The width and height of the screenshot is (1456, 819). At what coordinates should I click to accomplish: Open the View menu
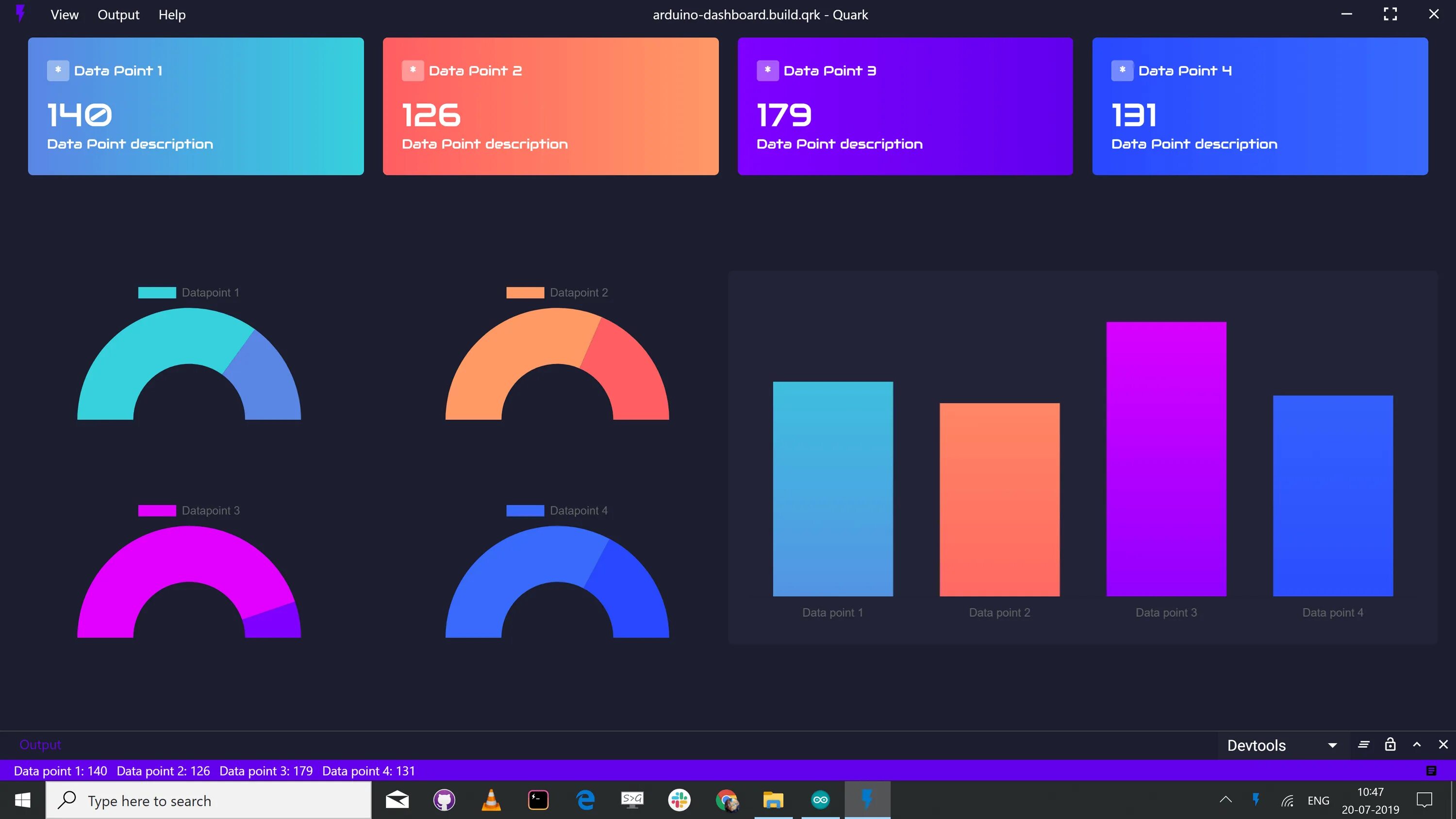pos(65,15)
